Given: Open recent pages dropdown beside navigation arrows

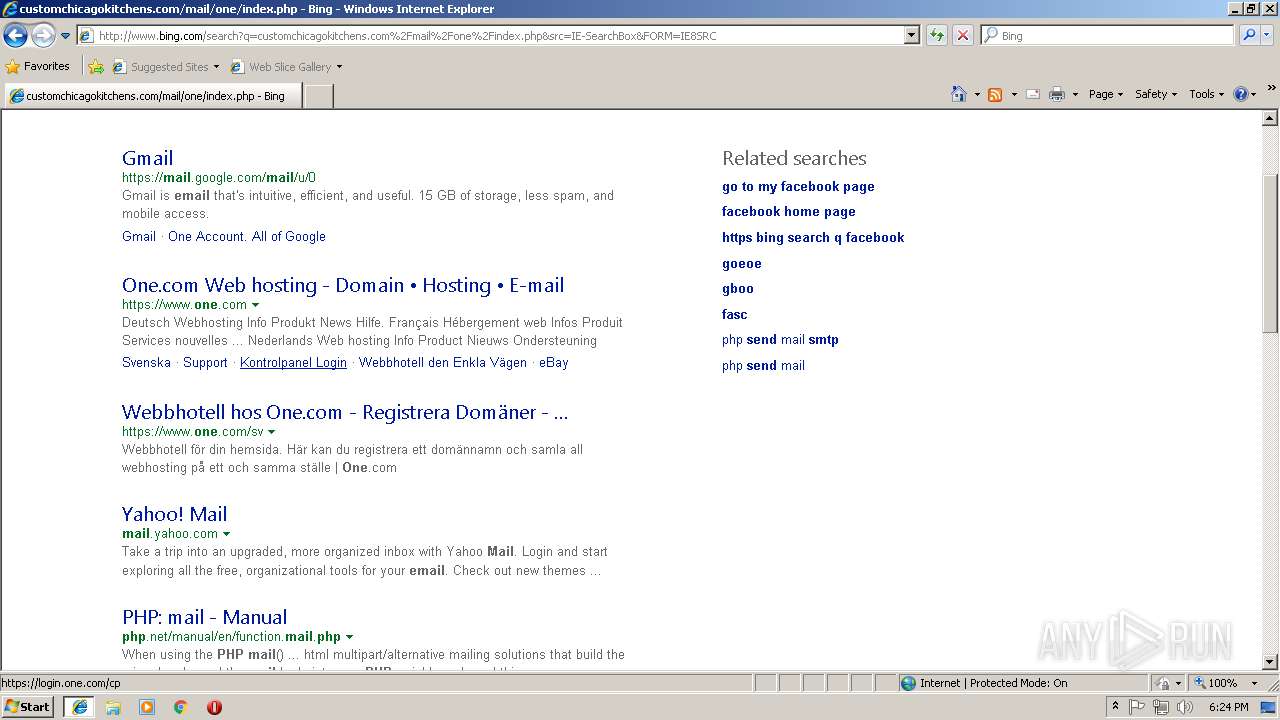Looking at the screenshot, I should click(x=65, y=36).
